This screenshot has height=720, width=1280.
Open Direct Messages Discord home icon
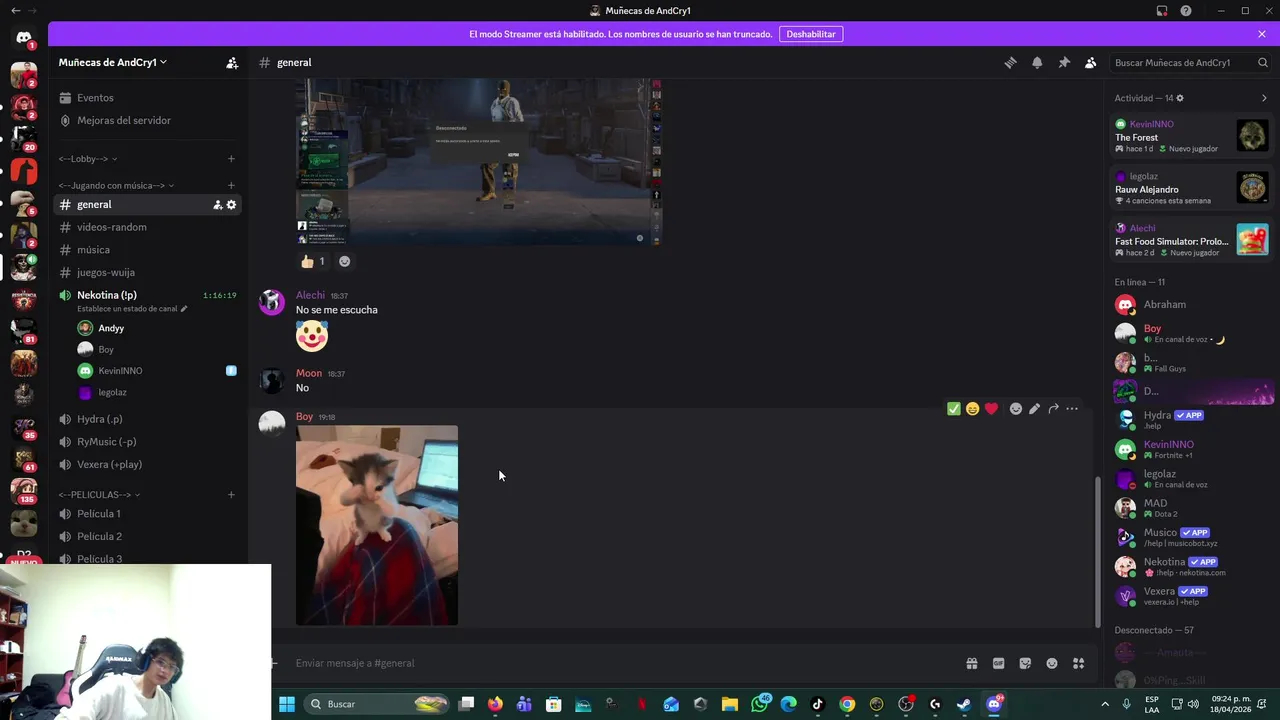tap(24, 38)
